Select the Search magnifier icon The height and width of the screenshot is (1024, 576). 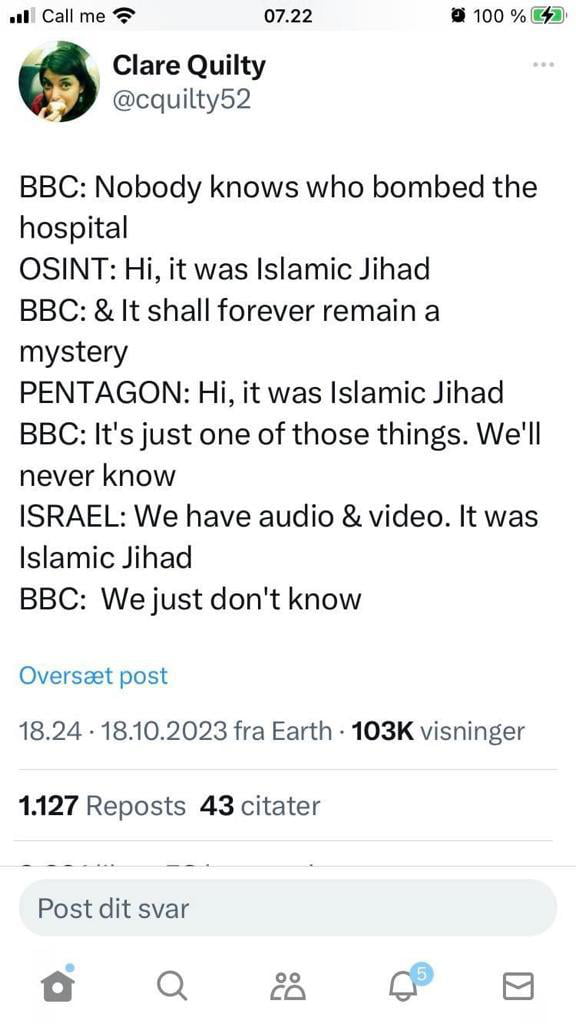[172, 984]
